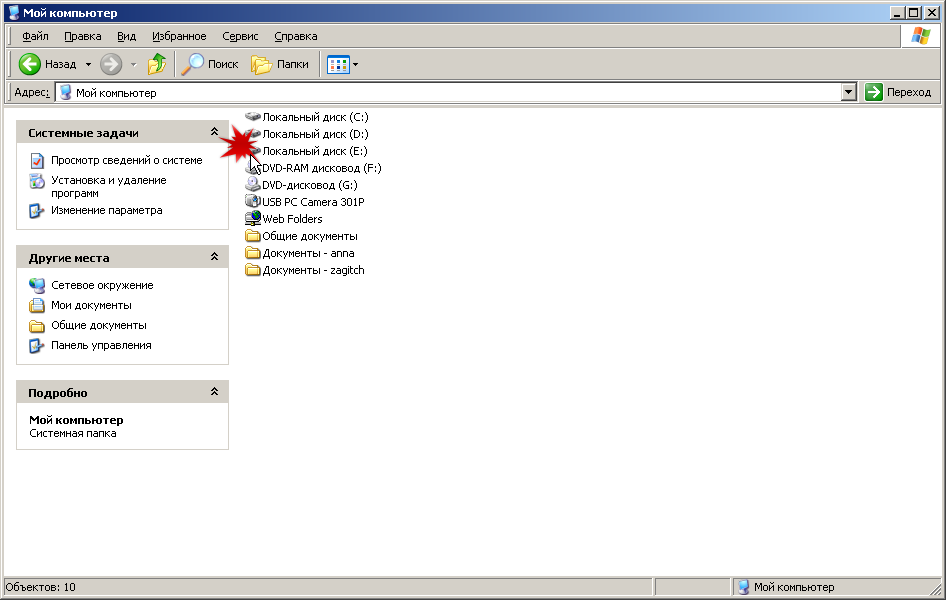This screenshot has height=600, width=946.
Task: Open Общие документы in Другие места panel
Action: [x=99, y=325]
